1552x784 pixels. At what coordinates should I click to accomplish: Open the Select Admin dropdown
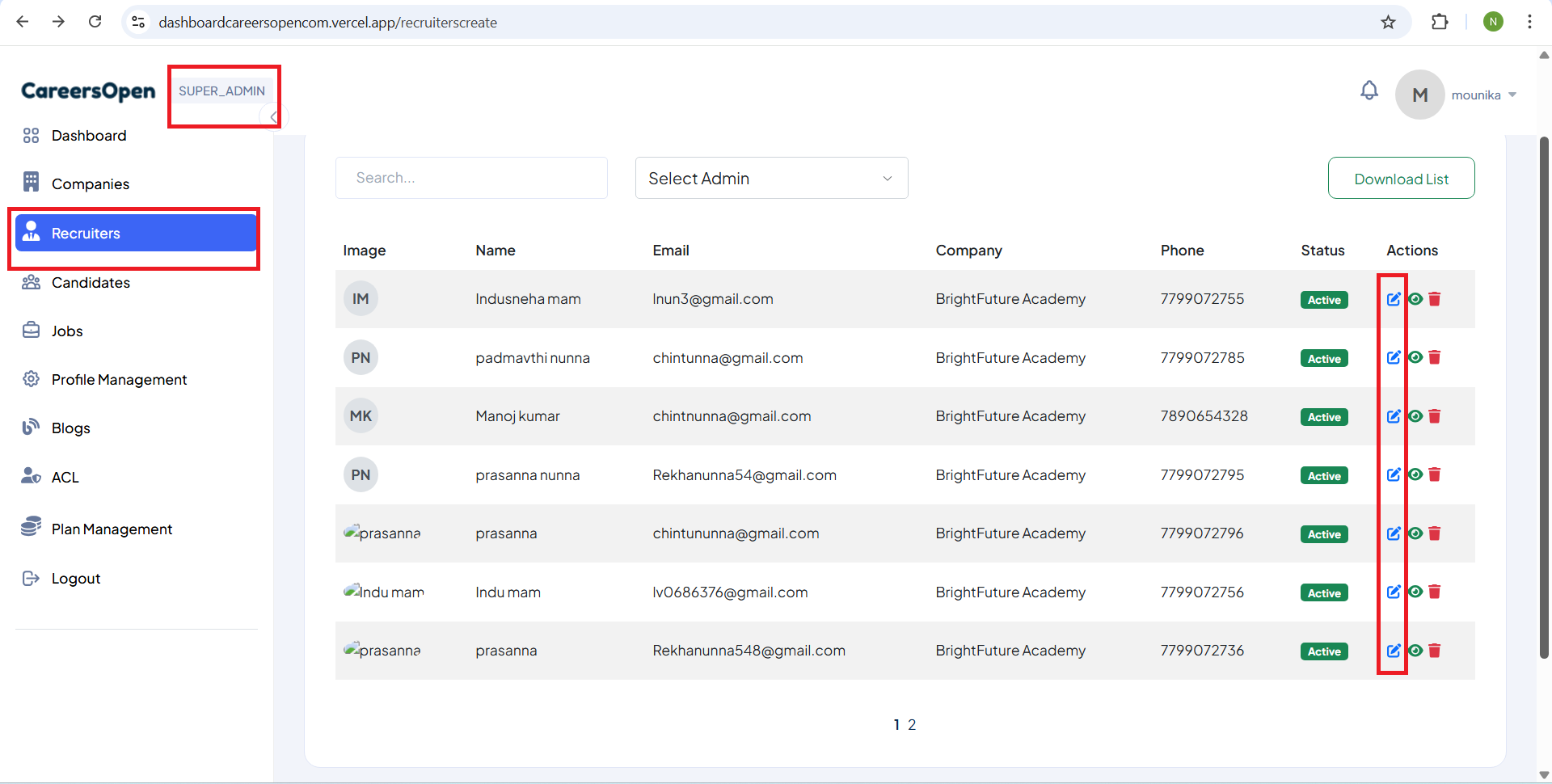pos(771,178)
